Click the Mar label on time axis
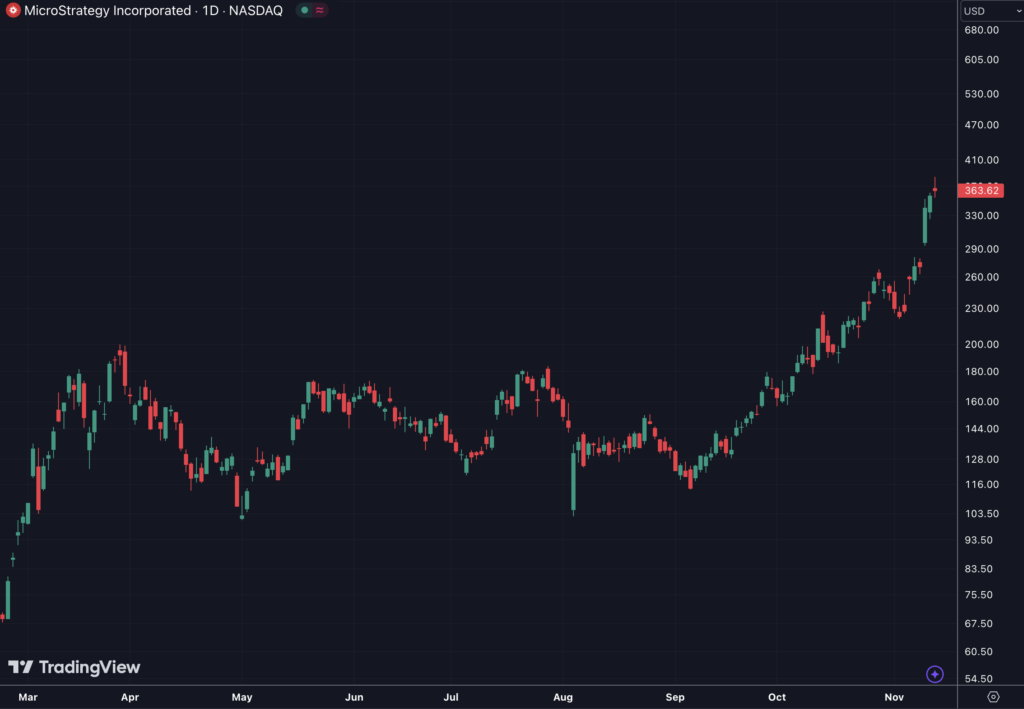The image size is (1024, 709). [x=27, y=697]
